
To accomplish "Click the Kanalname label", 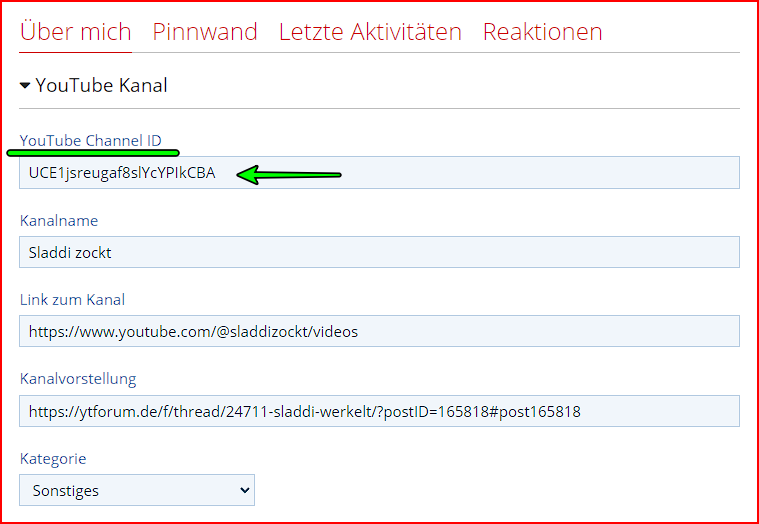I will tap(59, 220).
